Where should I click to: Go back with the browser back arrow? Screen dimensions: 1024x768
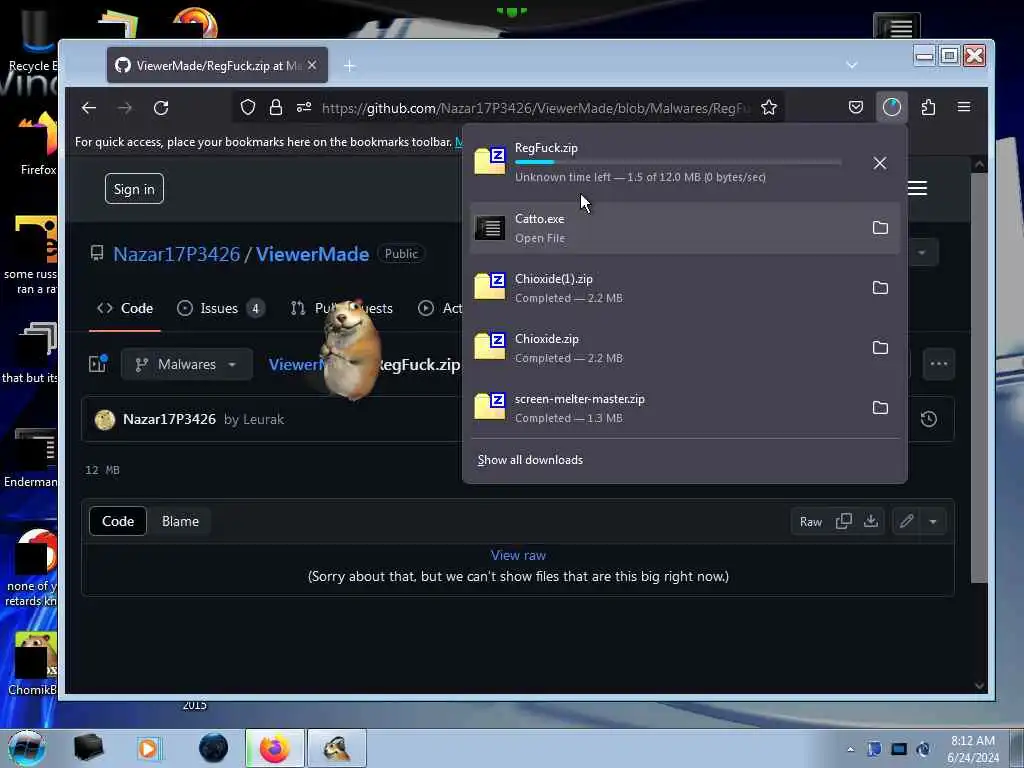89,108
